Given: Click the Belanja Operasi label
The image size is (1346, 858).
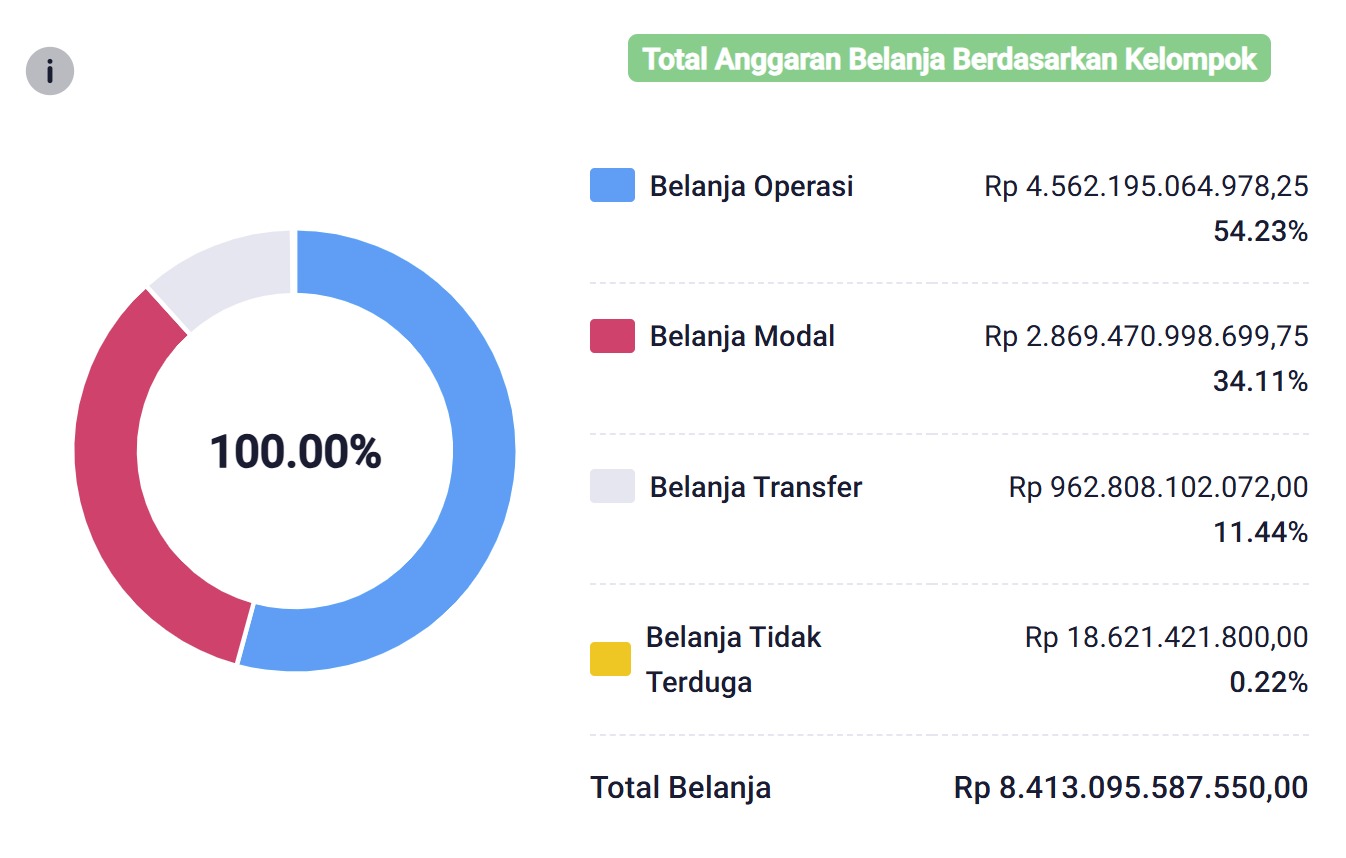Looking at the screenshot, I should coord(751,186).
